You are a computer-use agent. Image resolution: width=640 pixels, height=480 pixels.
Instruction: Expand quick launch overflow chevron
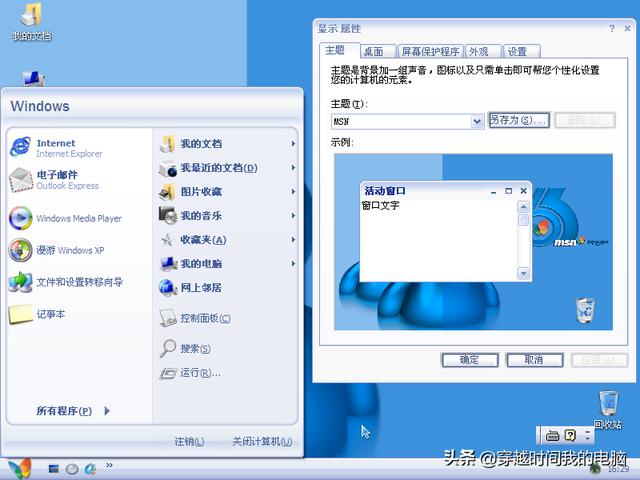tap(109, 465)
